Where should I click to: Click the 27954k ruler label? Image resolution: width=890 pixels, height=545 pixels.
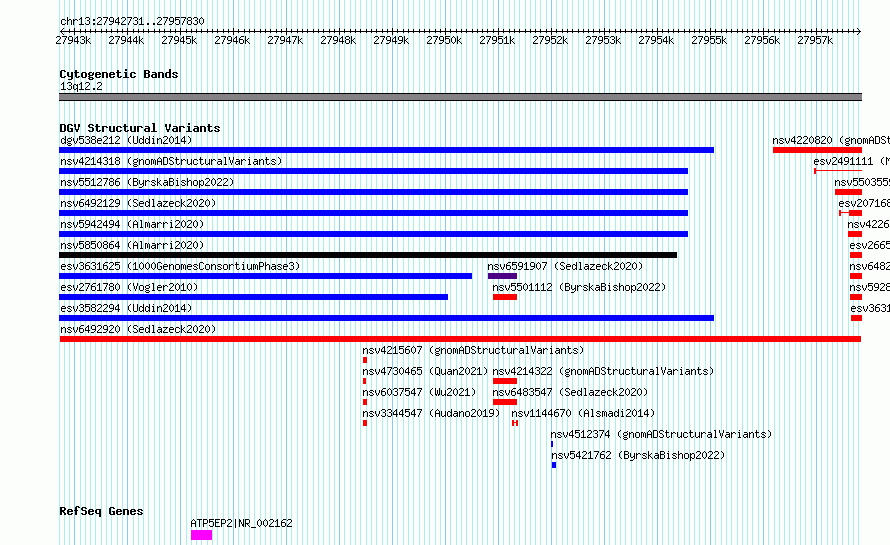[656, 40]
